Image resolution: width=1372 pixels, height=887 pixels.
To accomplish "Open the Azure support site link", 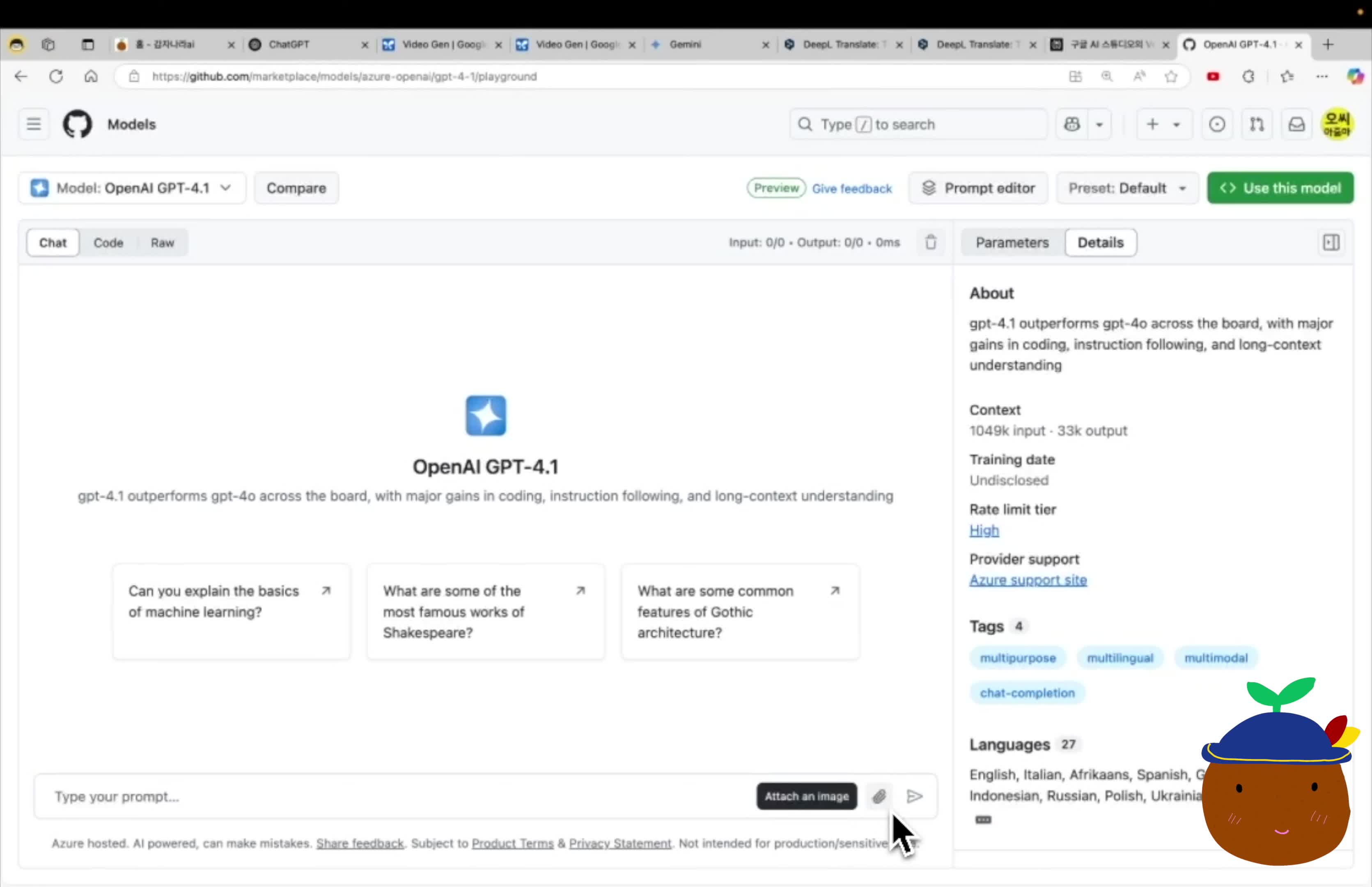I will [1028, 580].
